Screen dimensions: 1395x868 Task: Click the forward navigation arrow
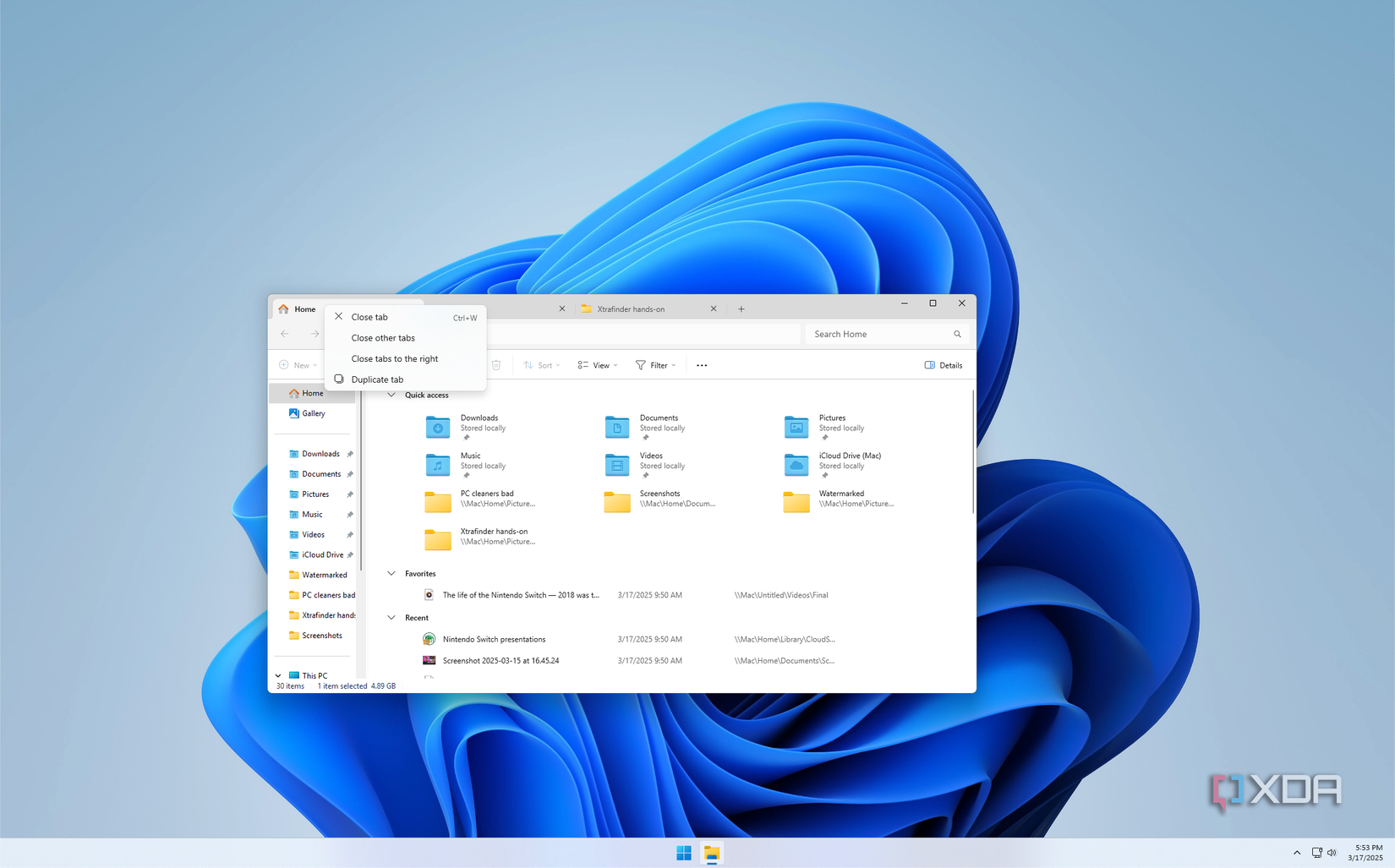coord(315,334)
